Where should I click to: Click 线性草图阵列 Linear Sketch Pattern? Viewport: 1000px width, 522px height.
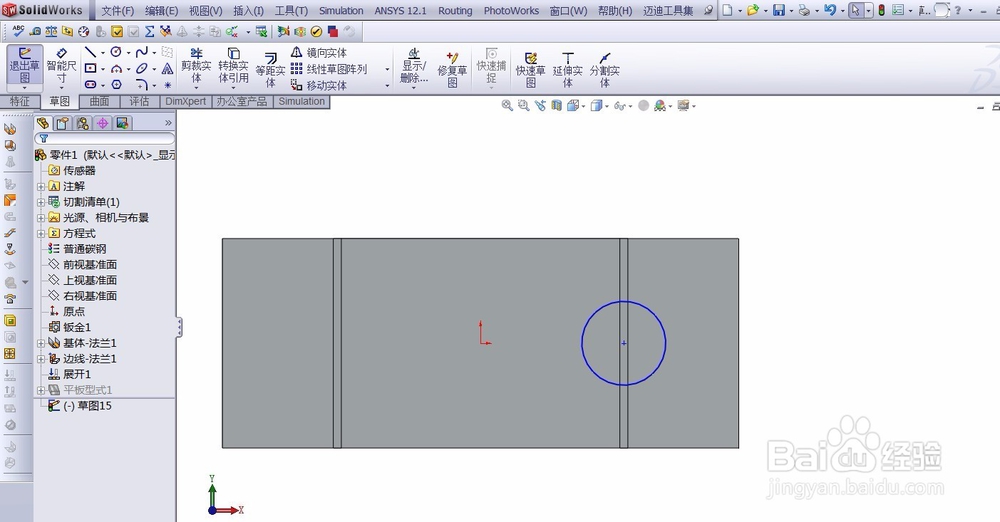click(329, 68)
